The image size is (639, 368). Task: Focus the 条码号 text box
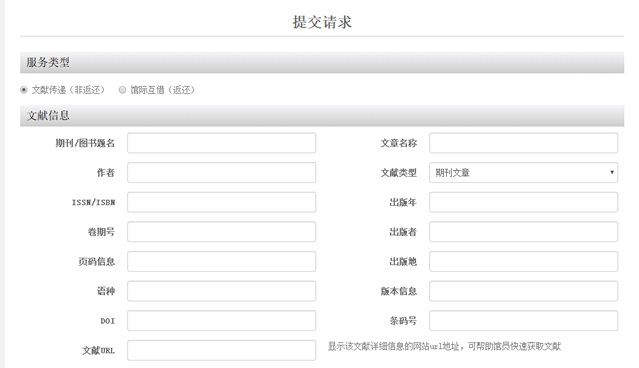pyautogui.click(x=523, y=320)
